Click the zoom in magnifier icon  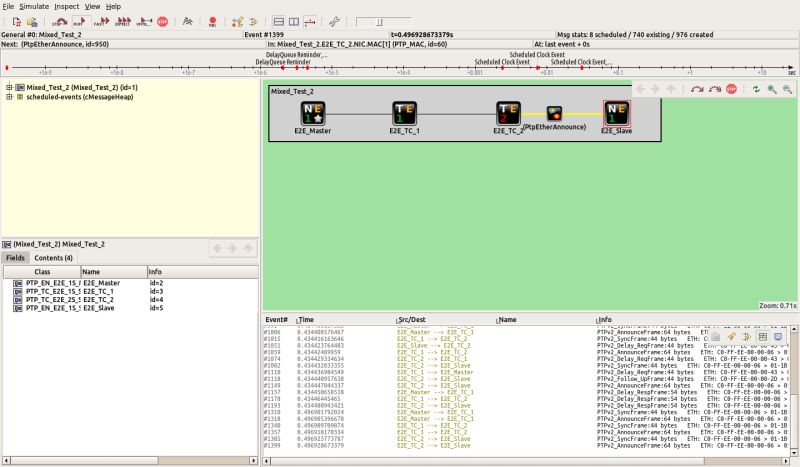pos(772,89)
